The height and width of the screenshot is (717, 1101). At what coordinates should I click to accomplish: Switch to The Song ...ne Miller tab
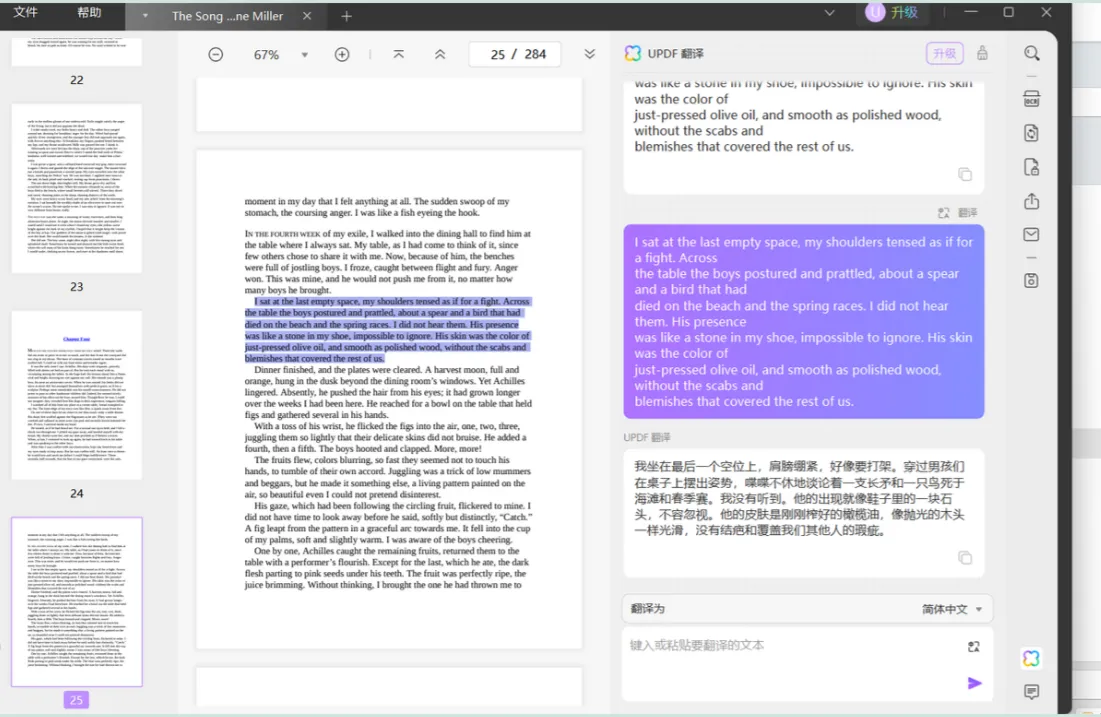coord(228,15)
